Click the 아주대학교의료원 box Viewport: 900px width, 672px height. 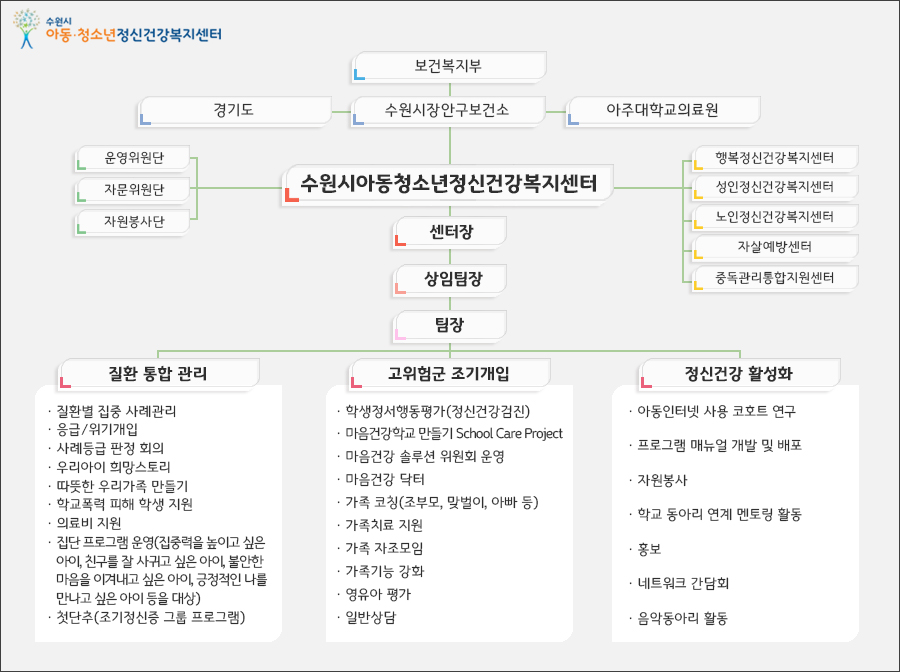point(663,110)
